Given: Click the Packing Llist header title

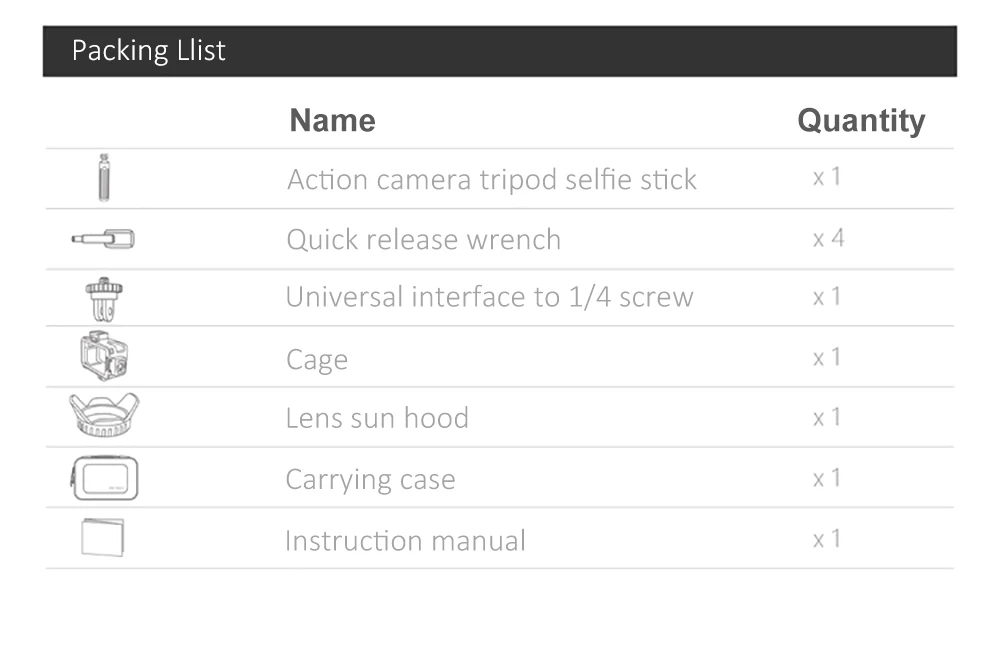Looking at the screenshot, I should pos(149,50).
